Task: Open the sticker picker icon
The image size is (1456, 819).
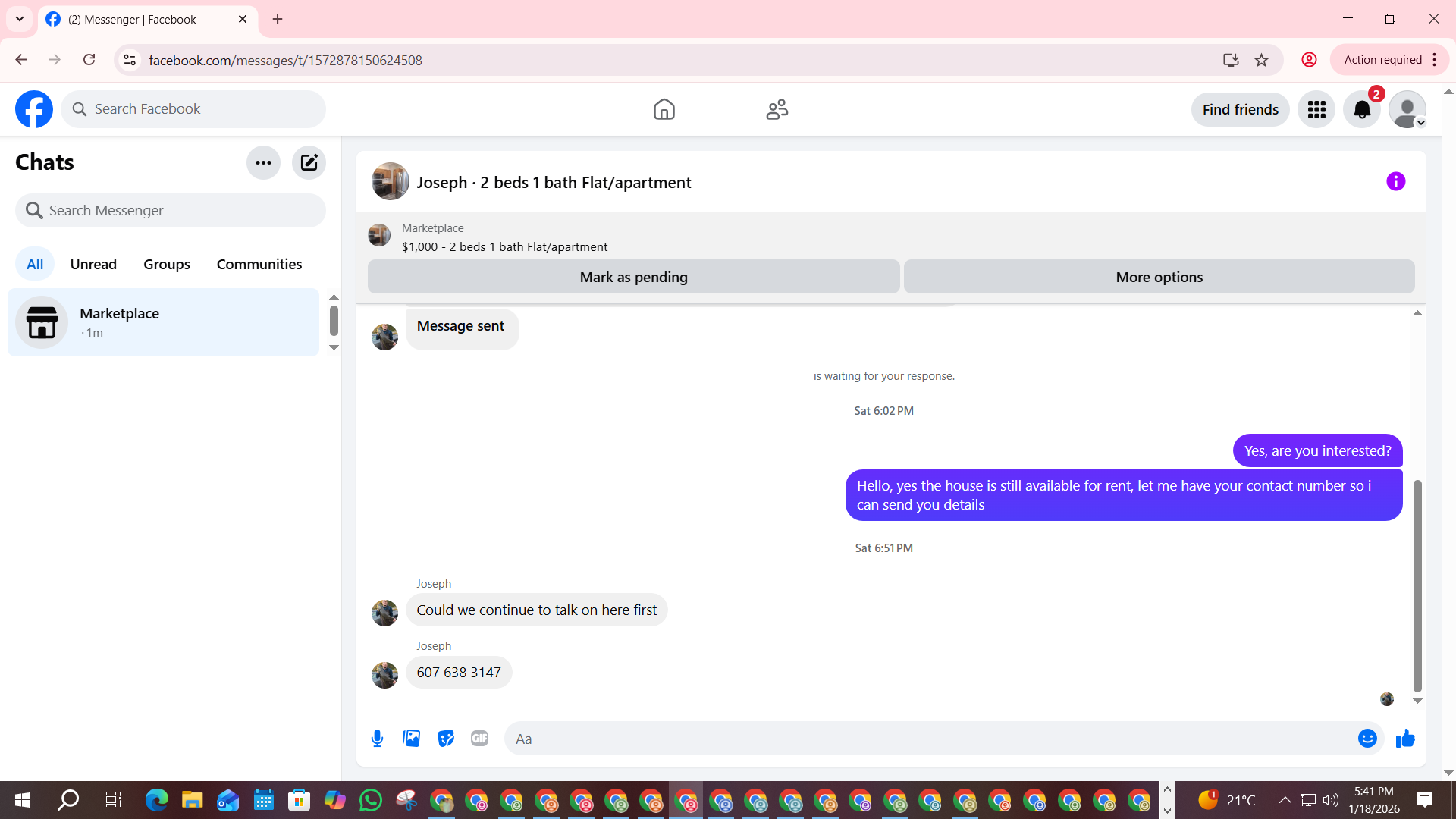Action: click(446, 738)
